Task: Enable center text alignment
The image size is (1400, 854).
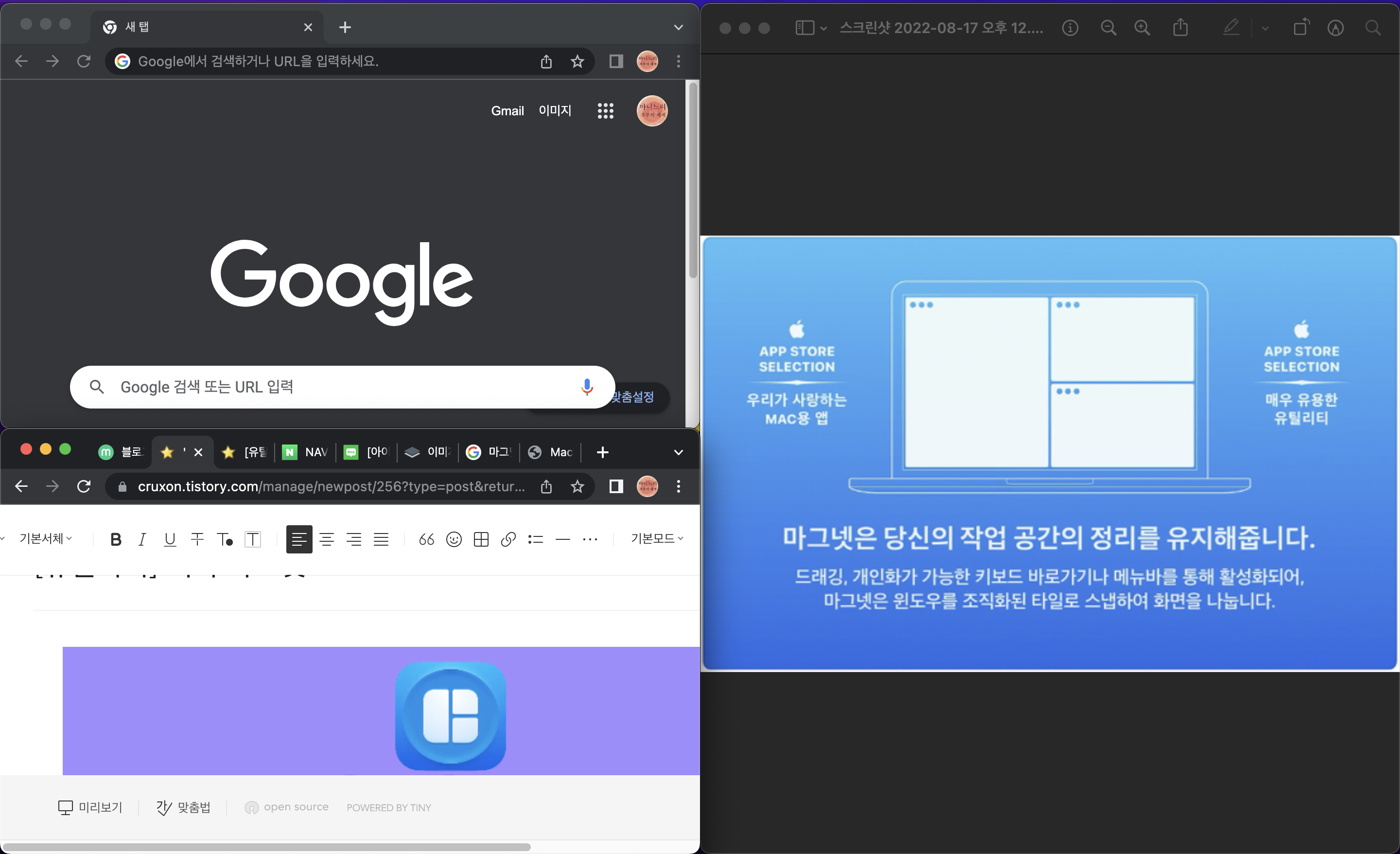Action: [326, 539]
